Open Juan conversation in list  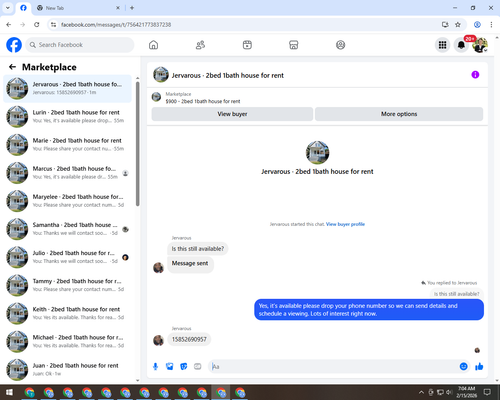pos(67,369)
